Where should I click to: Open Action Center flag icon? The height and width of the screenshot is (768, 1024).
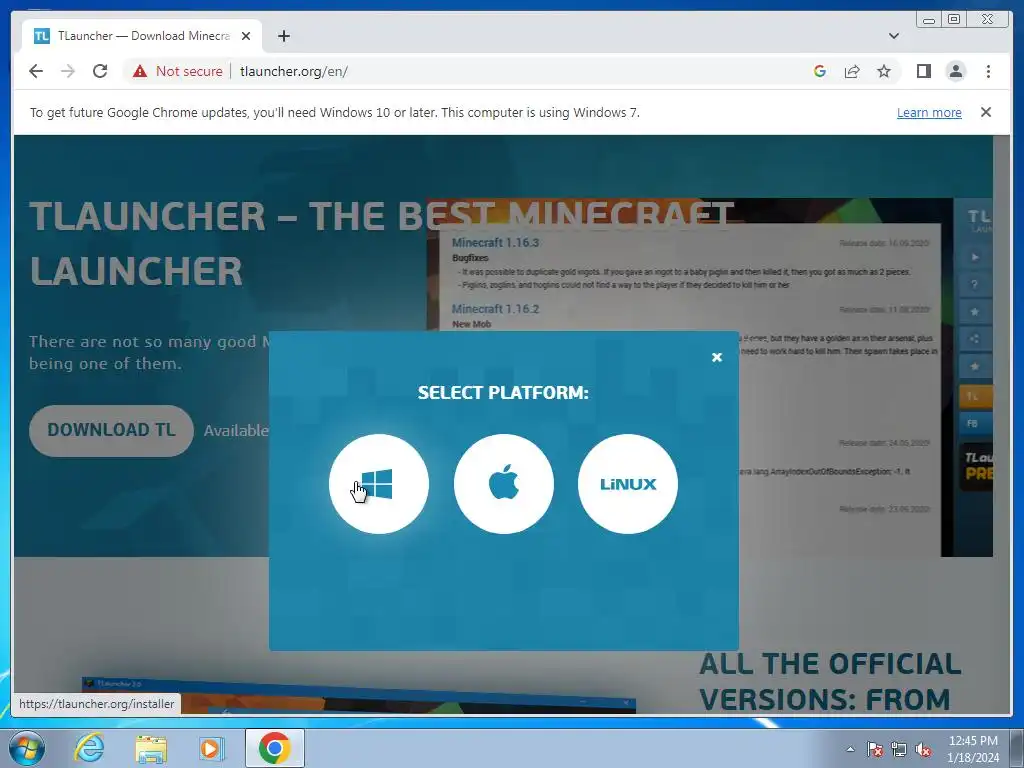[874, 749]
